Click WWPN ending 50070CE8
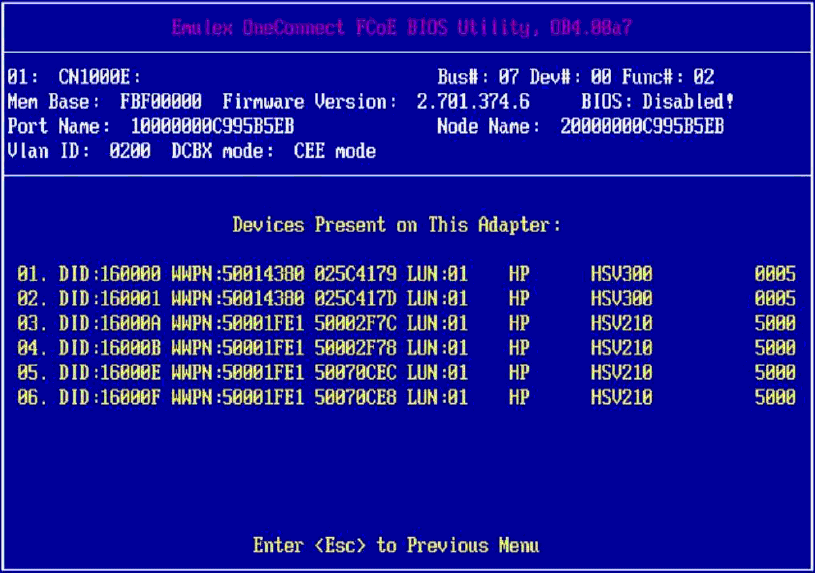 [x=356, y=398]
